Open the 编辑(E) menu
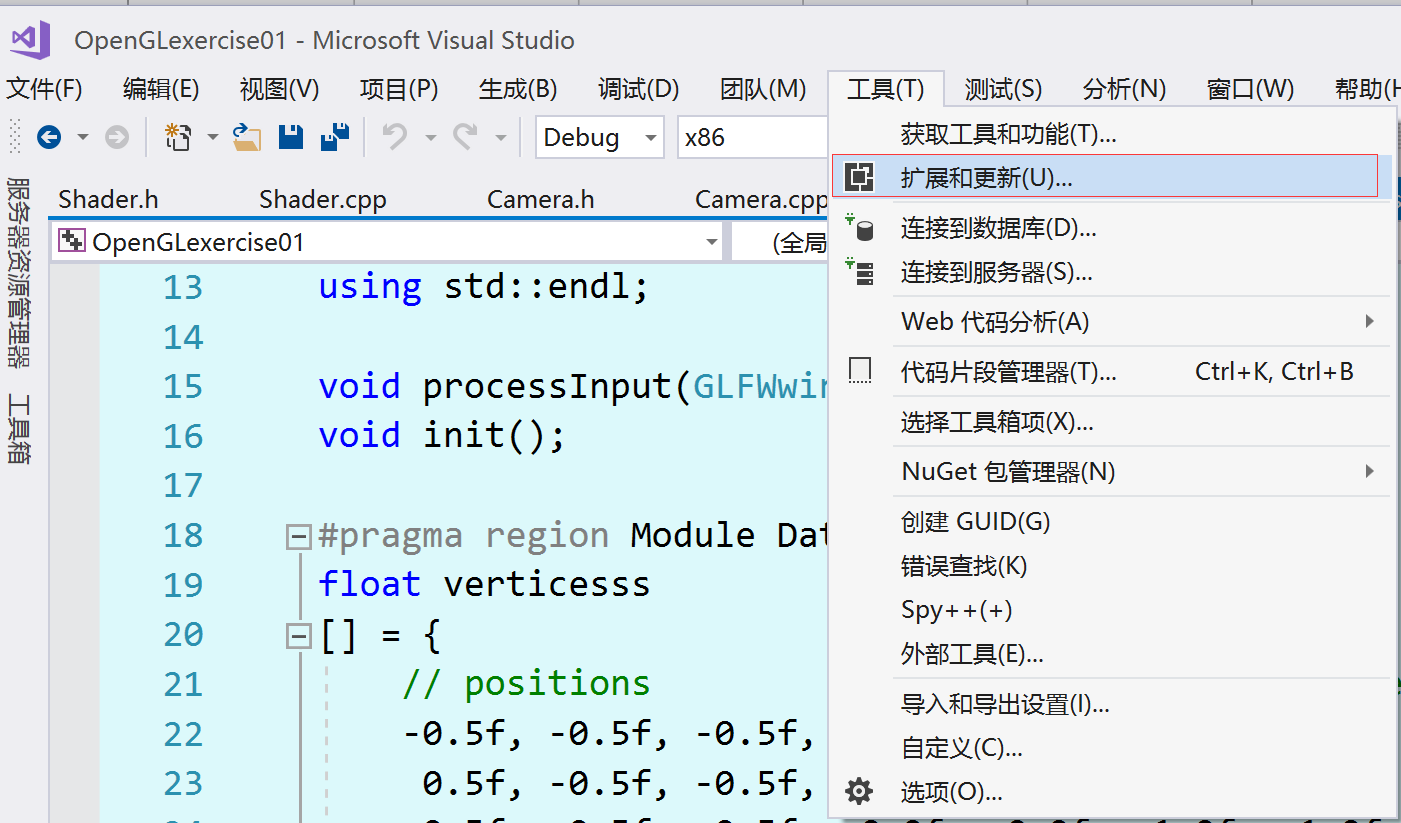Screen dimensions: 1401x823 (161, 89)
